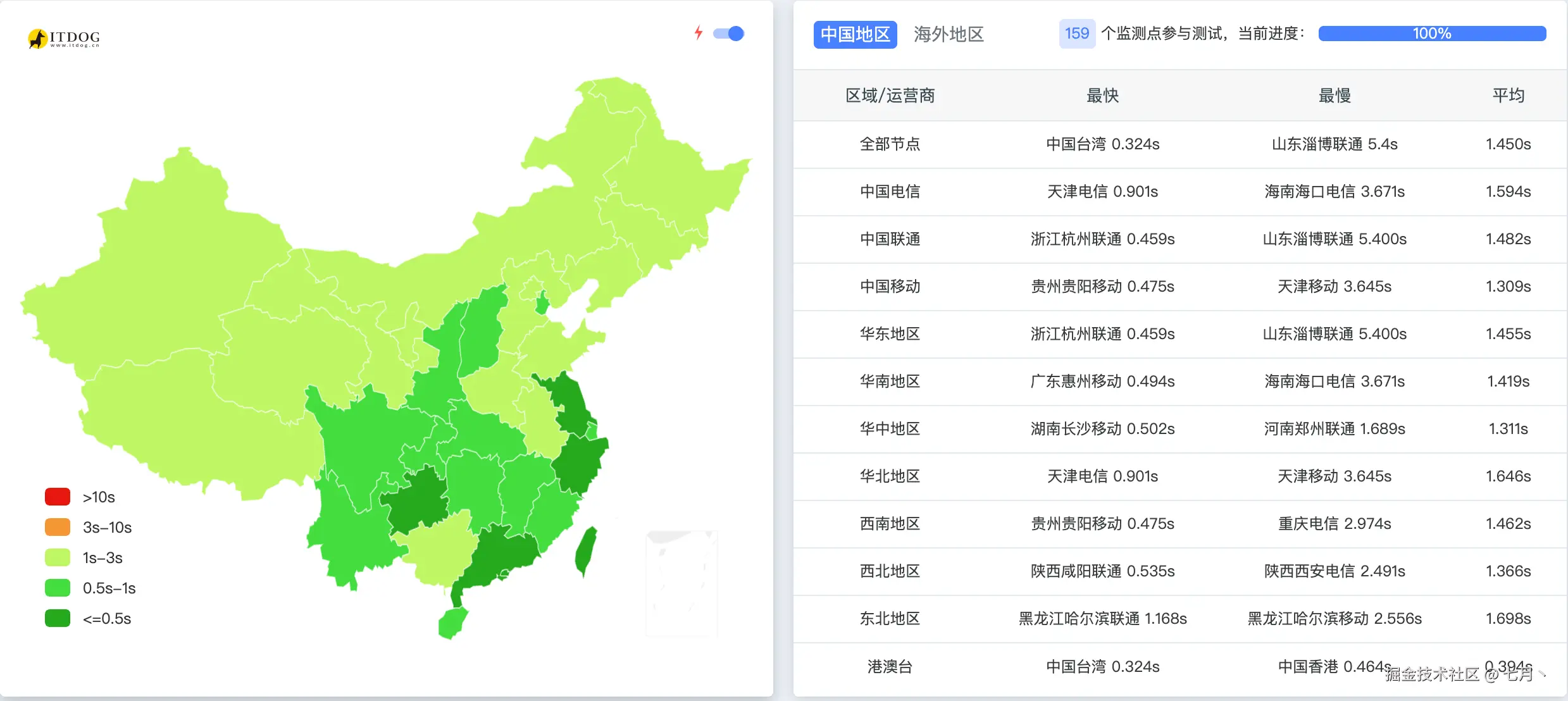
Task: Click the dark green <=0.5s legend swatch
Action: click(x=58, y=618)
